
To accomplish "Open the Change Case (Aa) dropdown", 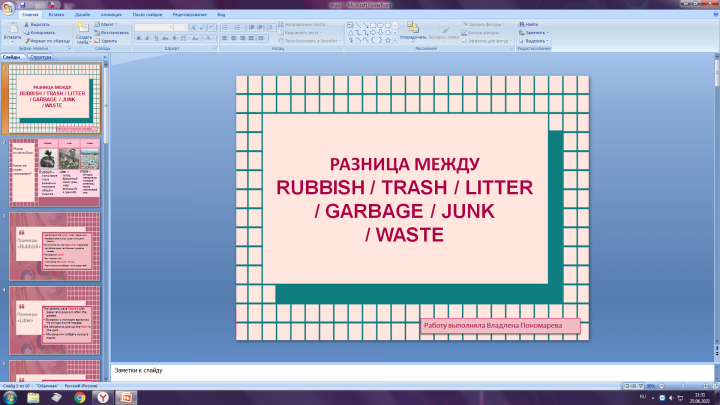I will (196, 38).
